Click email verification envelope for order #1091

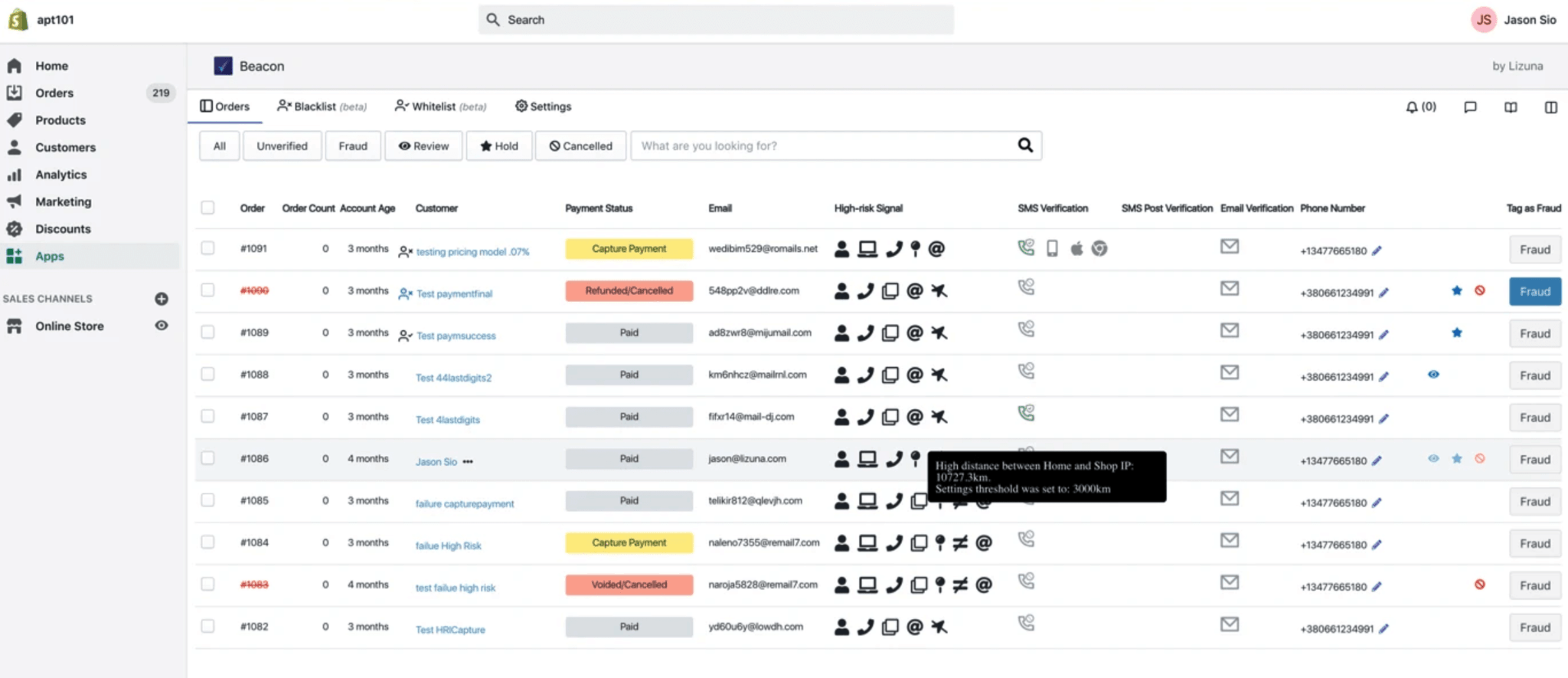(1230, 247)
